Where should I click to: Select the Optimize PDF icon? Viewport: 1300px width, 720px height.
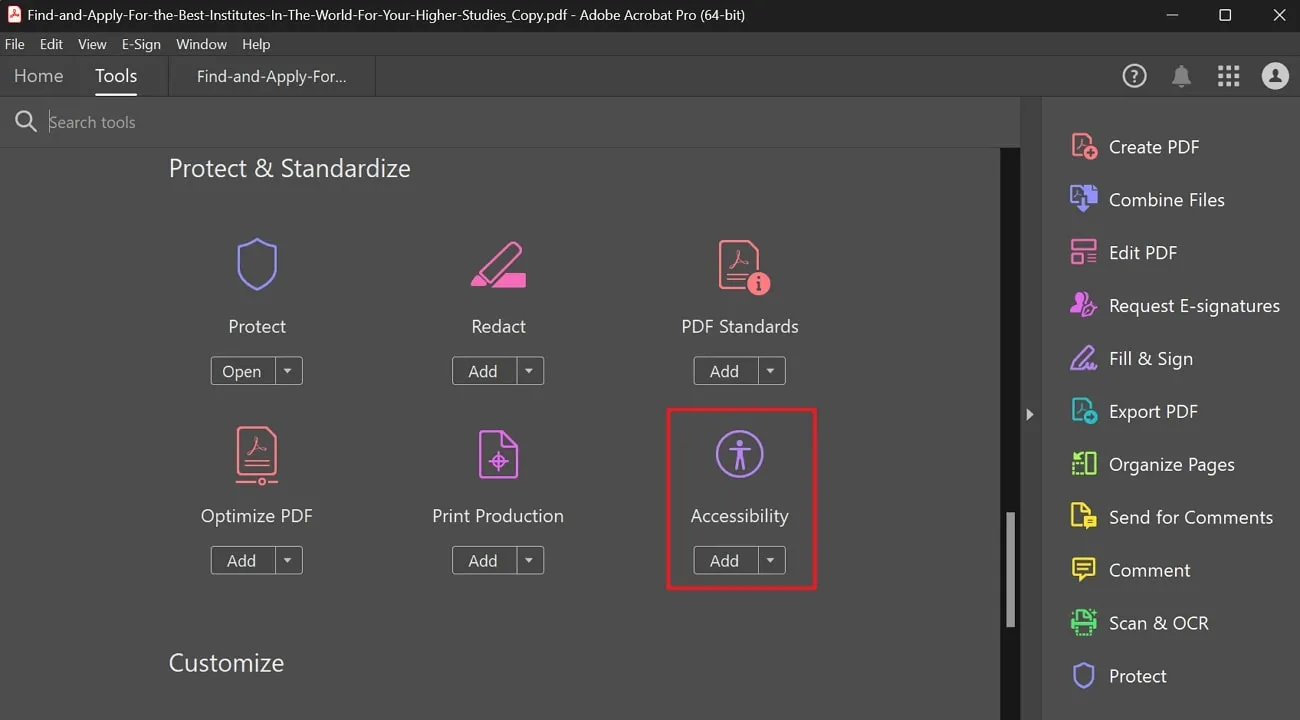257,455
